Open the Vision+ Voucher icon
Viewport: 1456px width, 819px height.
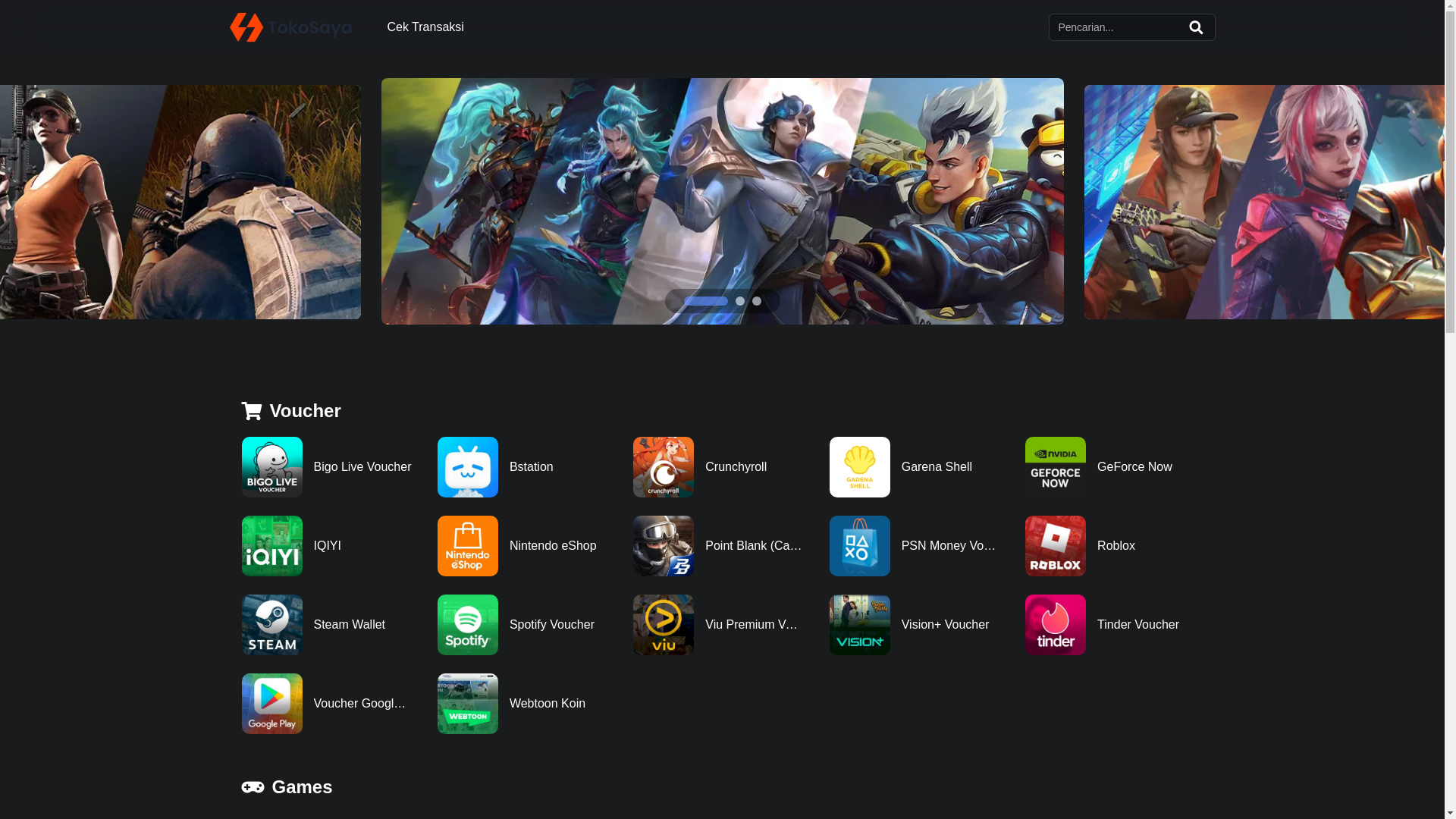tap(860, 625)
